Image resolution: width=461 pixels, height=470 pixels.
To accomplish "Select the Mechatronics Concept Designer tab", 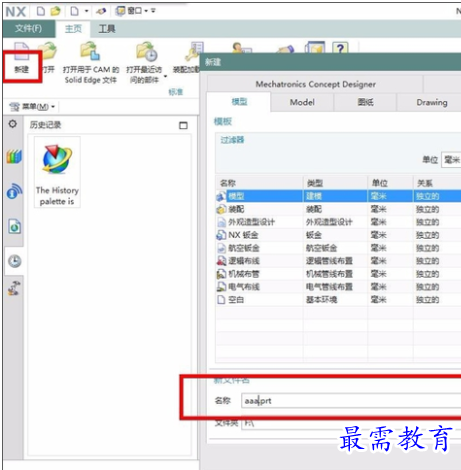I will [x=315, y=84].
